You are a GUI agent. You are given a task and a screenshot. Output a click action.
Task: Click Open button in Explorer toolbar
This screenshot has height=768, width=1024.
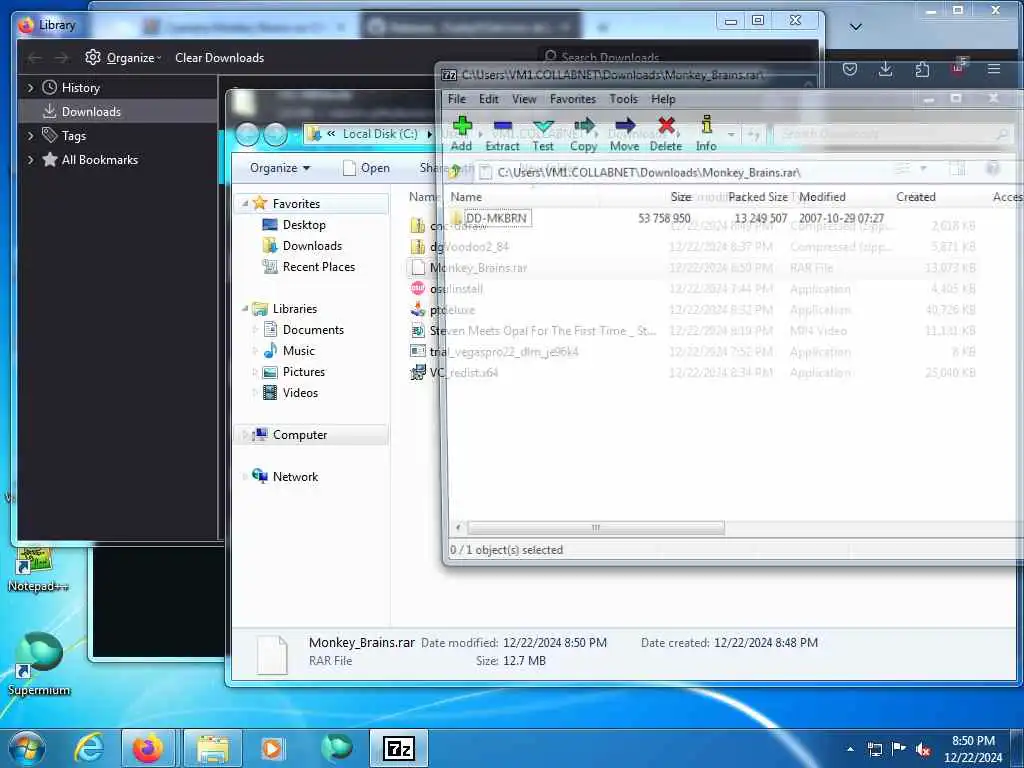tap(366, 168)
